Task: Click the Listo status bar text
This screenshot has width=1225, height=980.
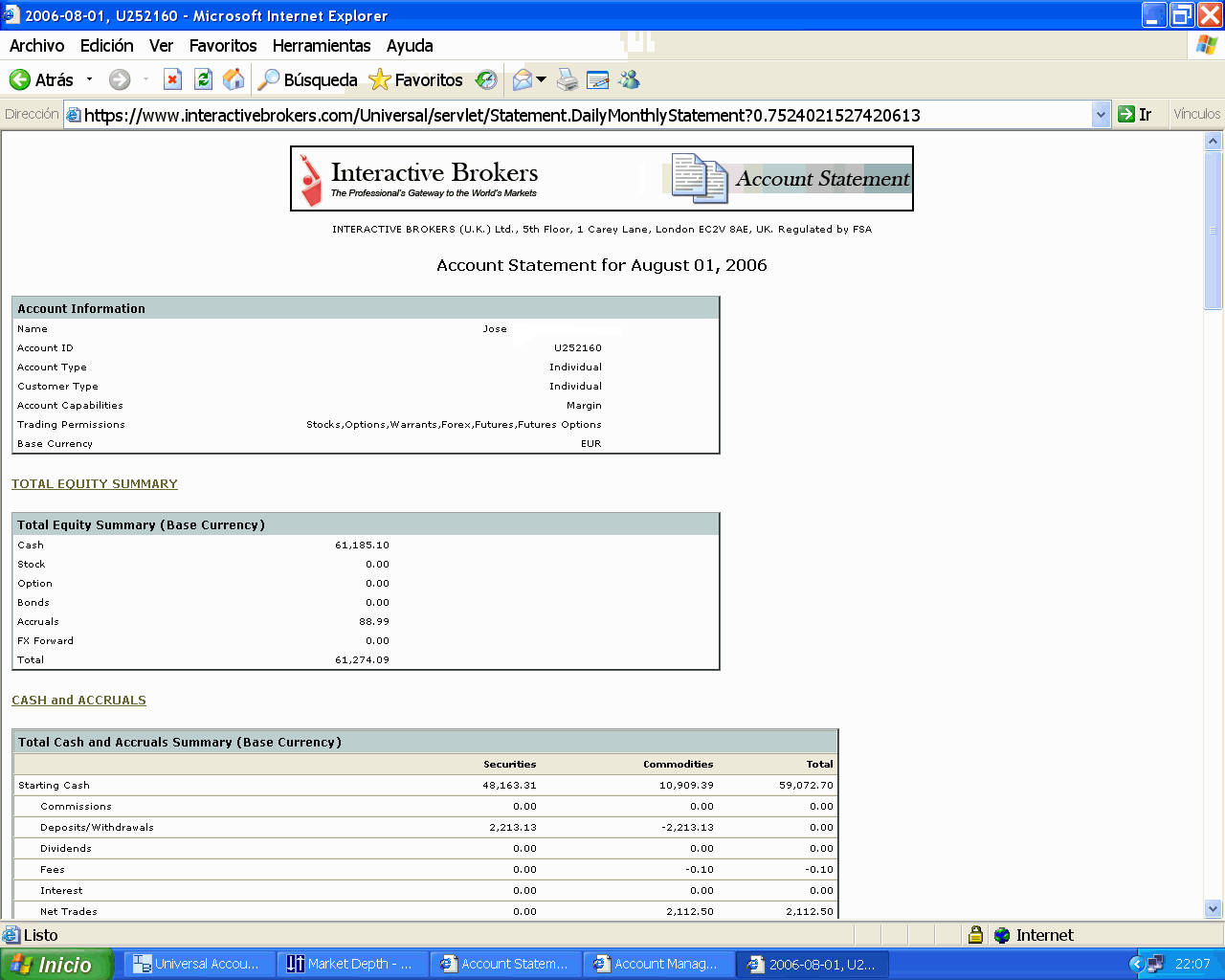Action: [40, 935]
